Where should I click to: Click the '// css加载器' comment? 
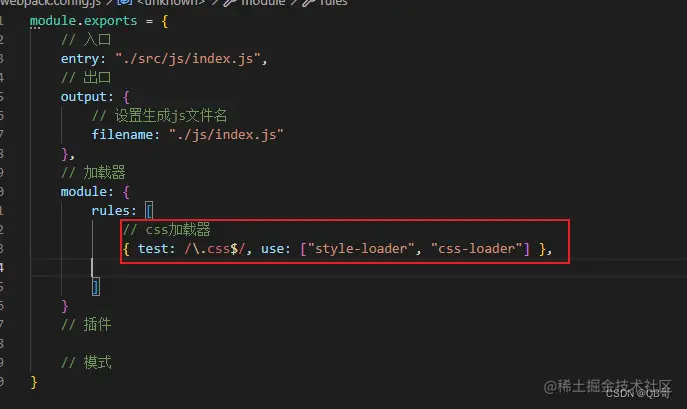pos(166,229)
